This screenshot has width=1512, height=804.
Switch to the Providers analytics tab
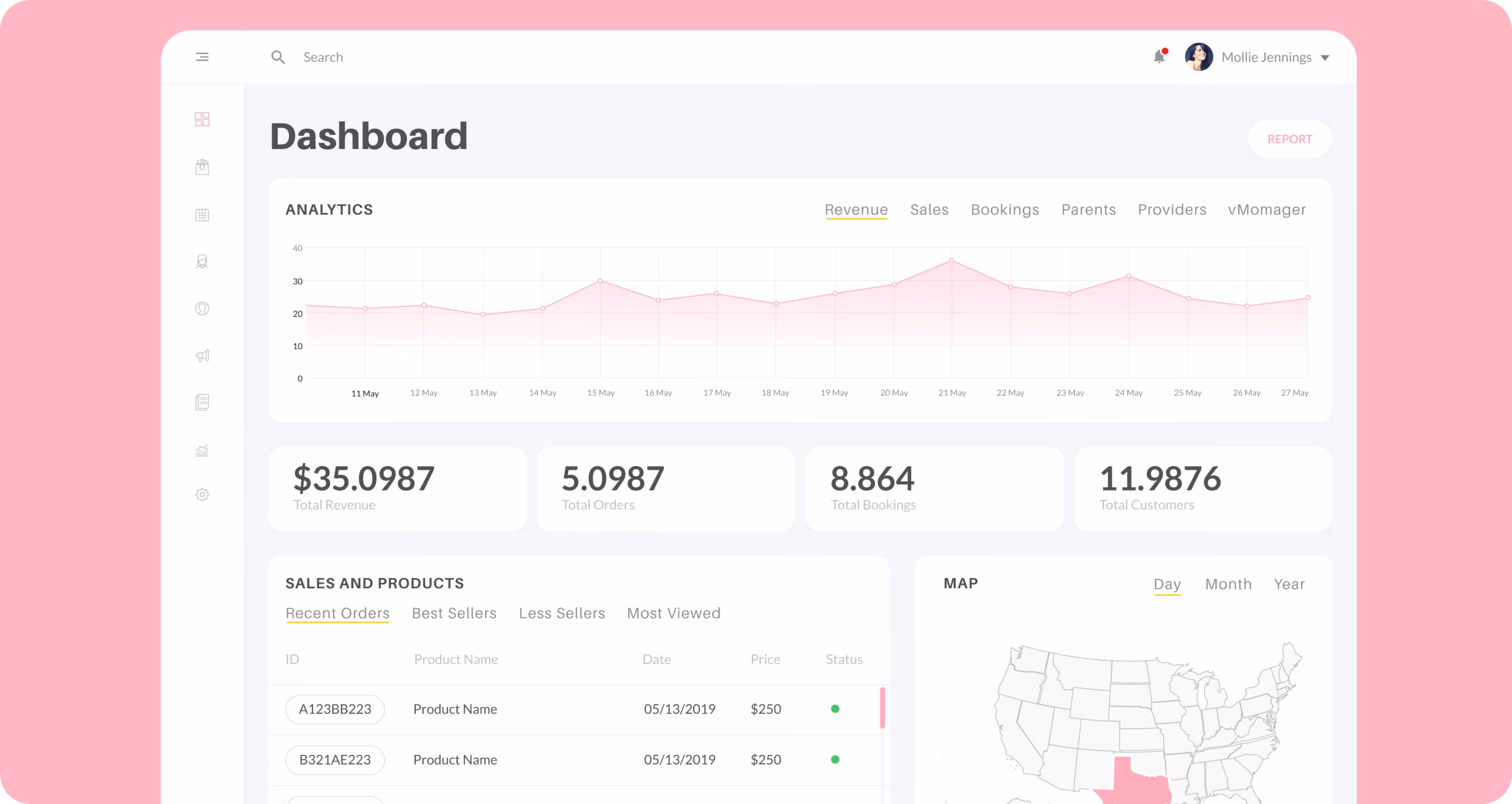1172,210
